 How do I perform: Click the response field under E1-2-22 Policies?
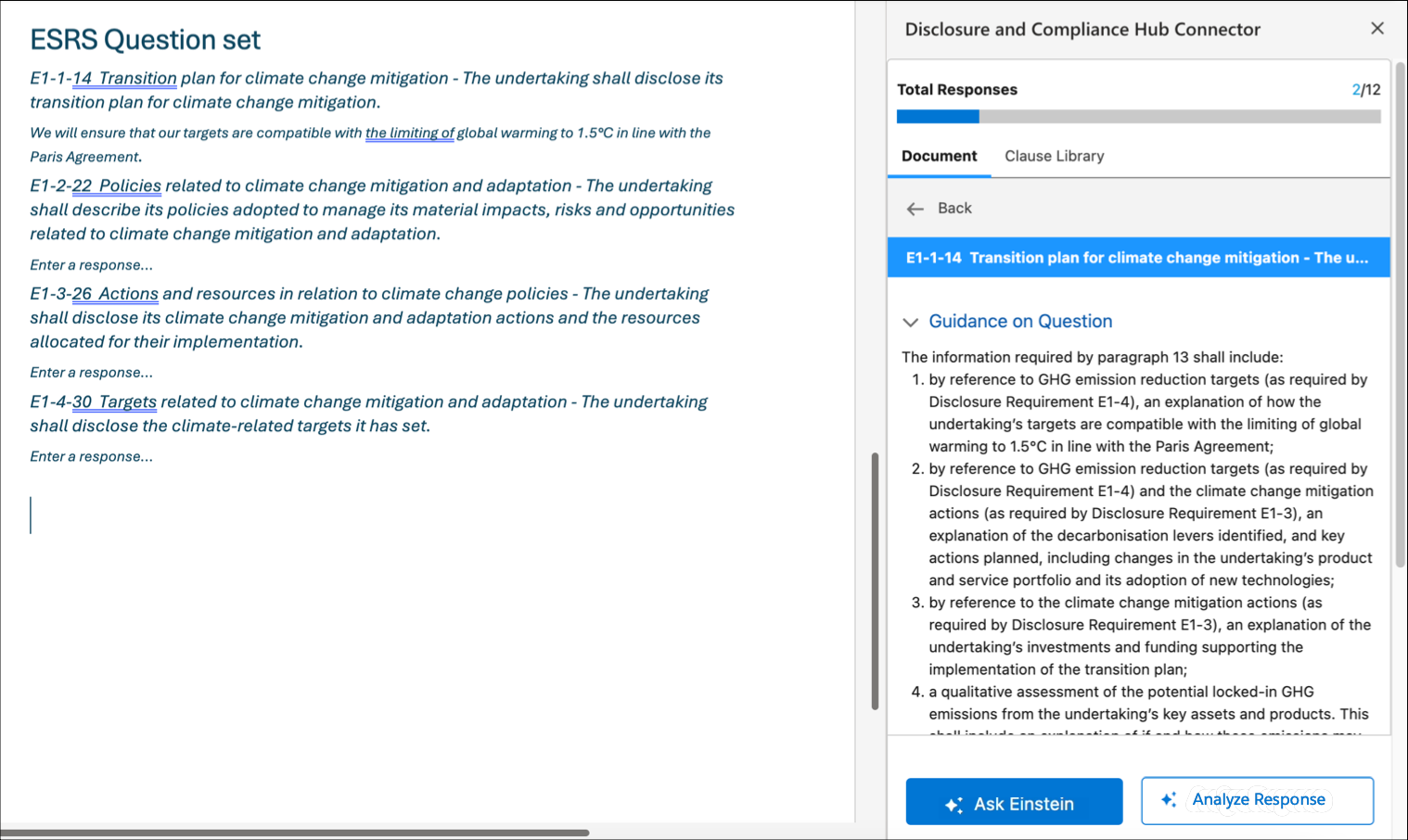point(91,265)
